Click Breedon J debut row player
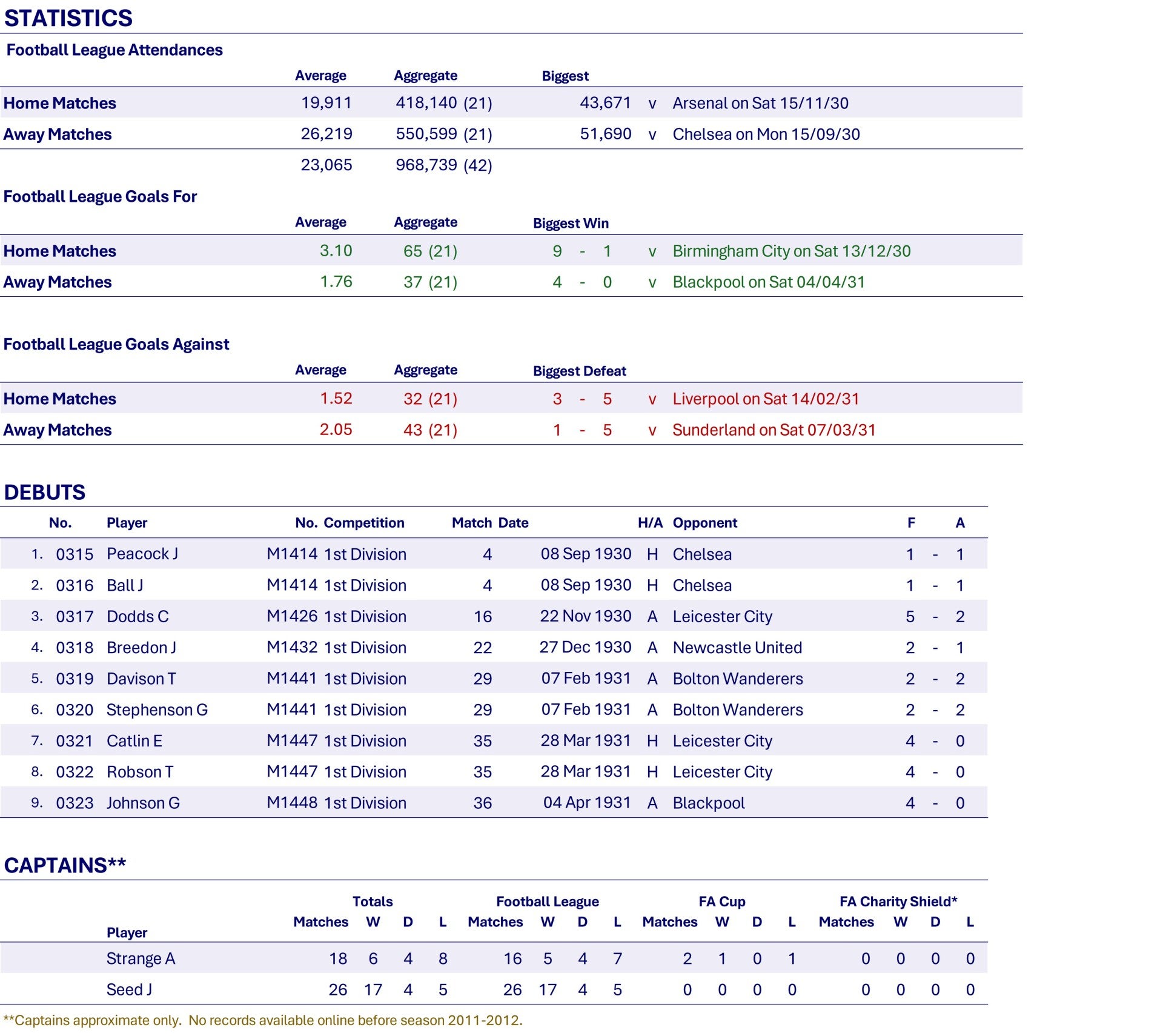Viewport: 1163px width, 1036px height. [x=141, y=647]
